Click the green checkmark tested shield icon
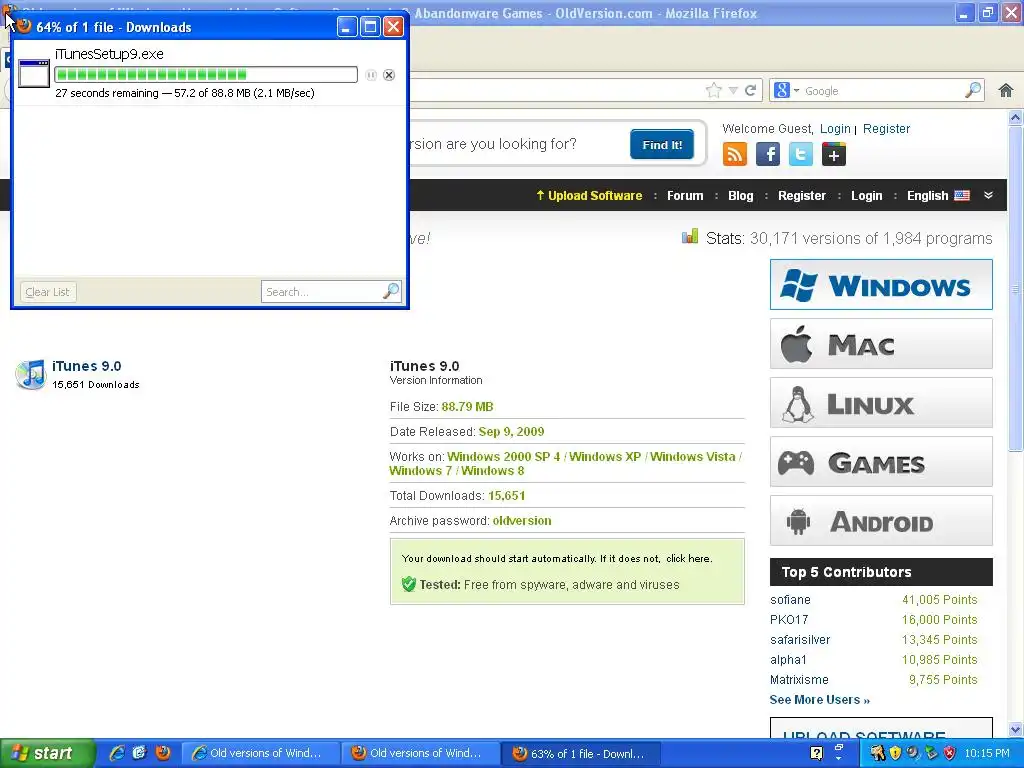 pyautogui.click(x=409, y=584)
